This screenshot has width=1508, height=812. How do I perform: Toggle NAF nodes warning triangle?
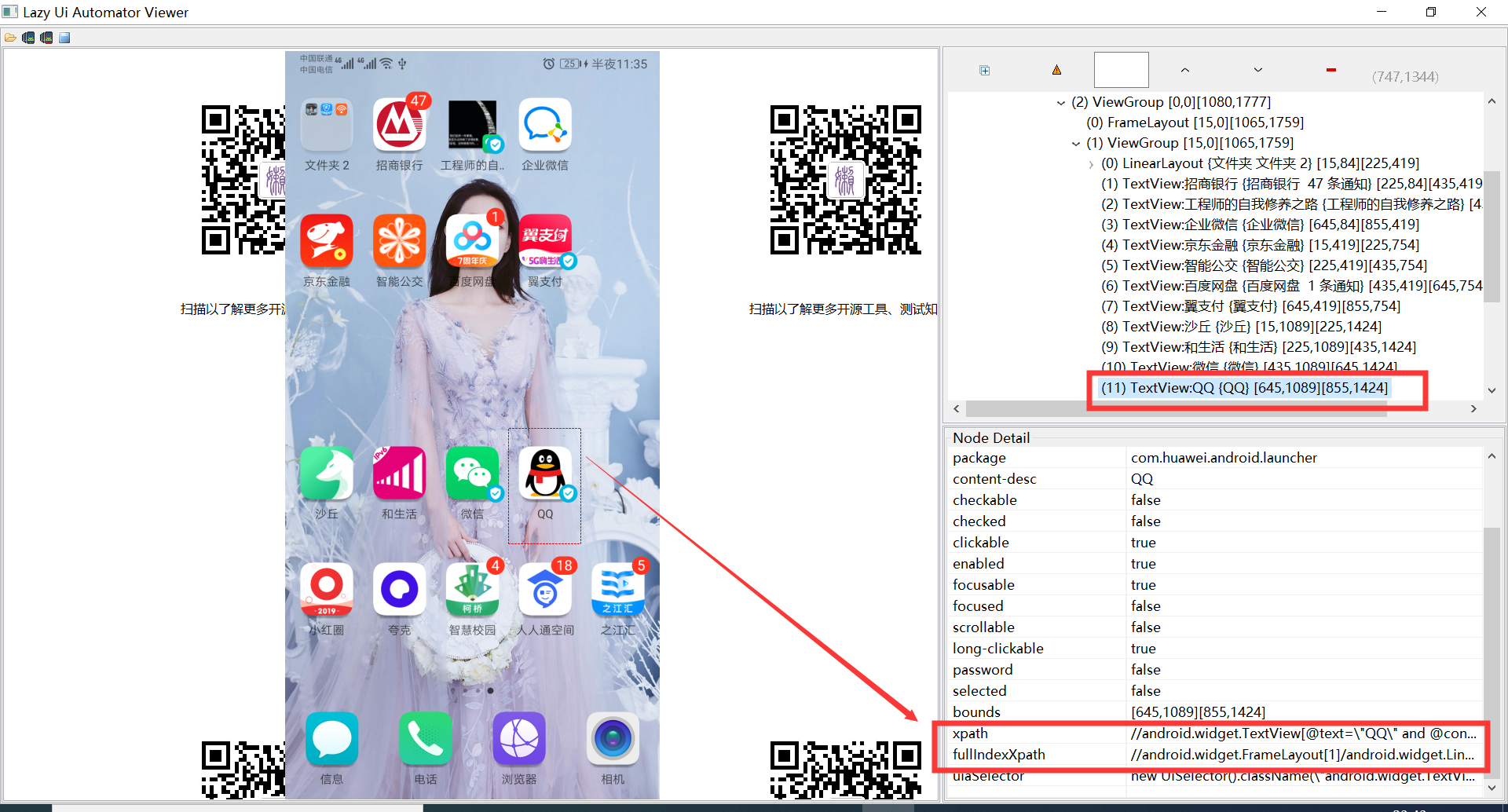coord(1056,70)
